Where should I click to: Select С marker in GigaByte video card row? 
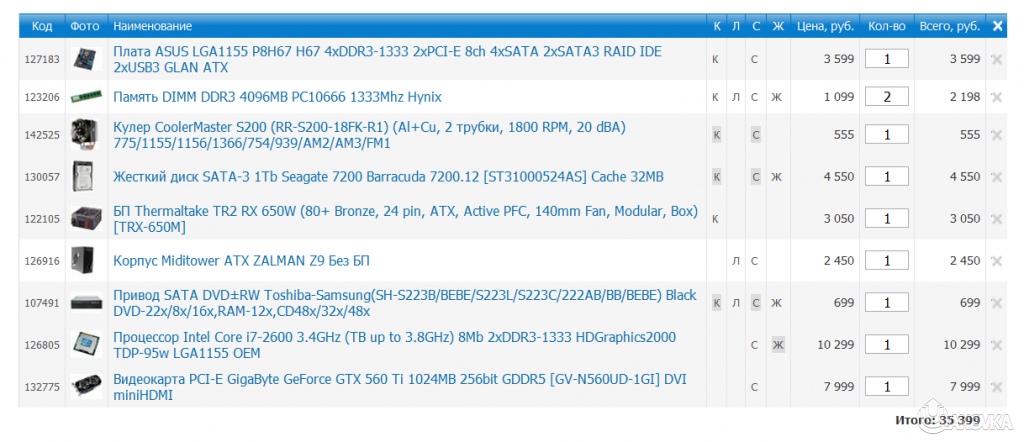coord(755,387)
